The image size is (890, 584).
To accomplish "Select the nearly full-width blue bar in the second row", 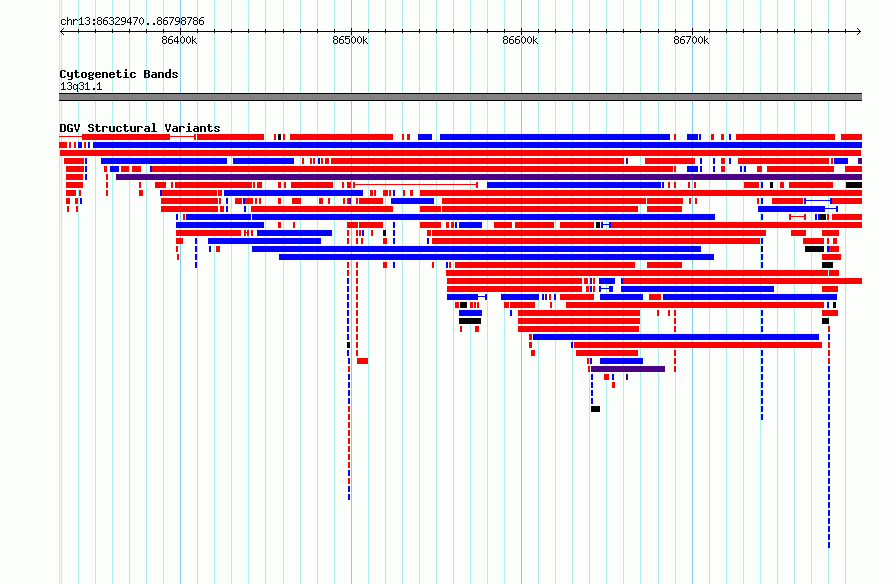I will [x=477, y=145].
